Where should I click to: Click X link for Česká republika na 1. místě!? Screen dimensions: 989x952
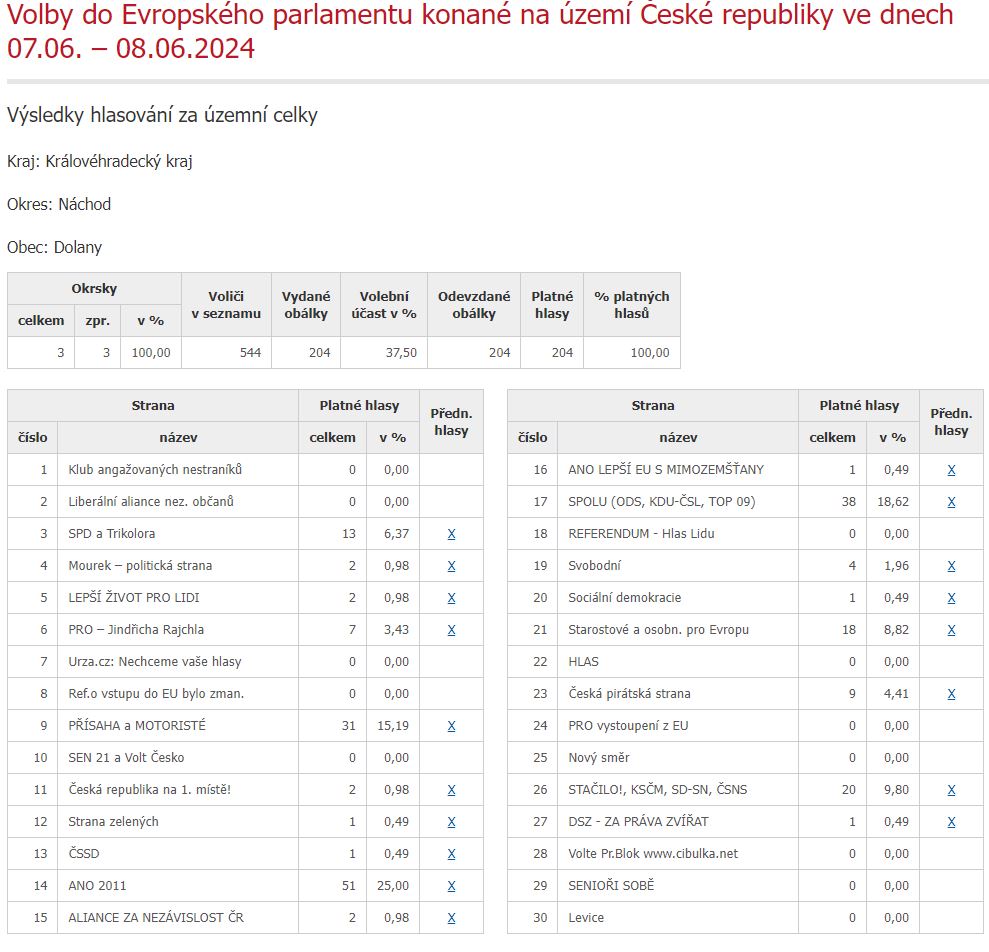click(451, 790)
